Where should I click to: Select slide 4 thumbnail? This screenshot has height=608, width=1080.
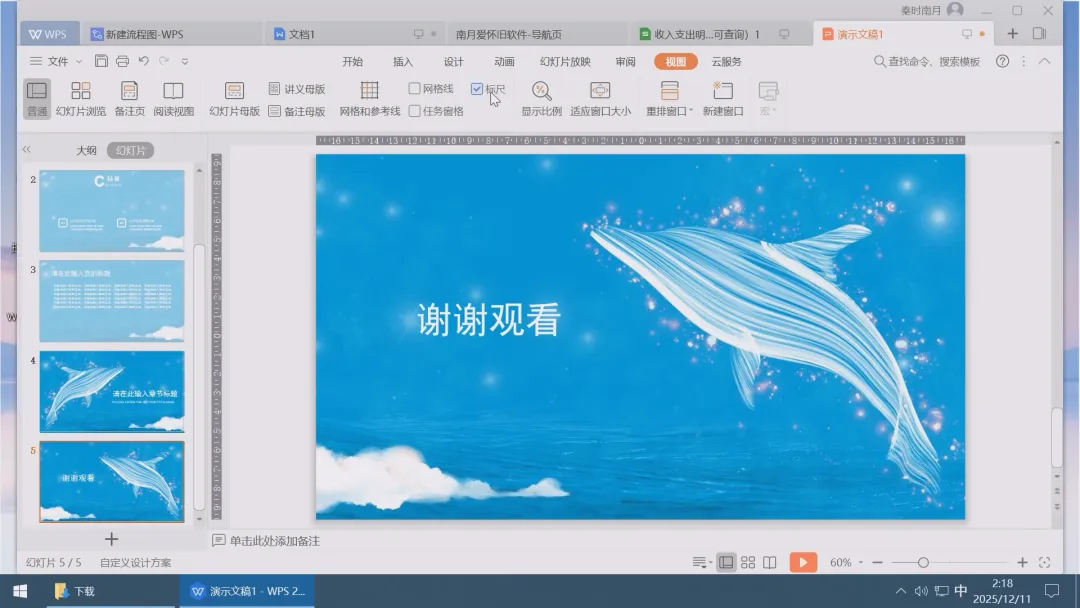[112, 391]
